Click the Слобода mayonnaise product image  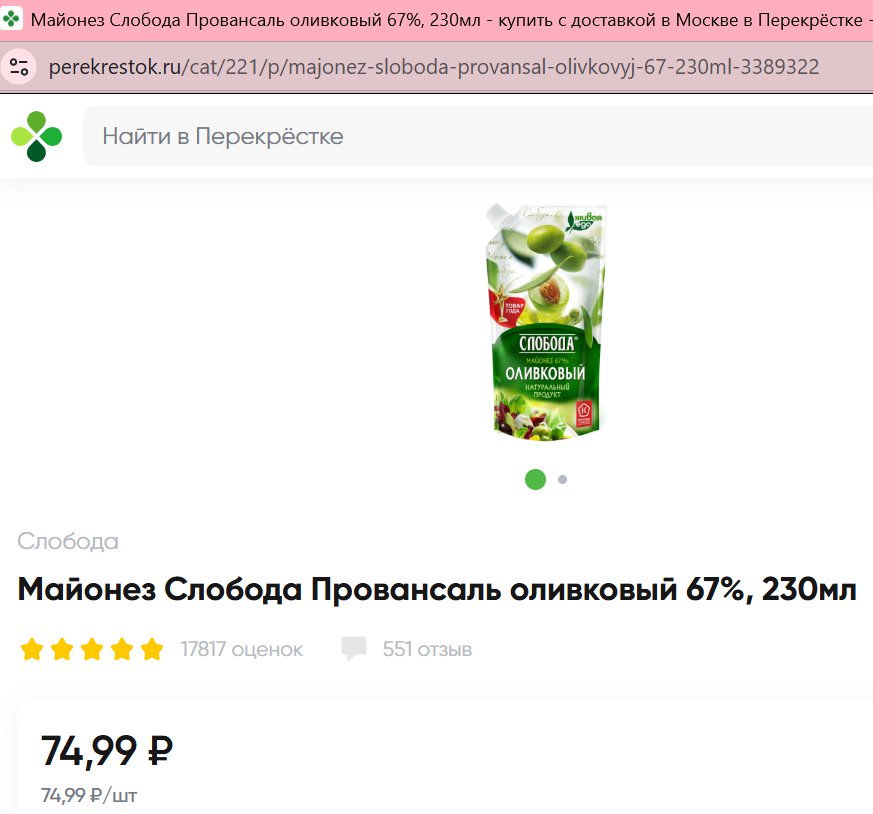[546, 322]
